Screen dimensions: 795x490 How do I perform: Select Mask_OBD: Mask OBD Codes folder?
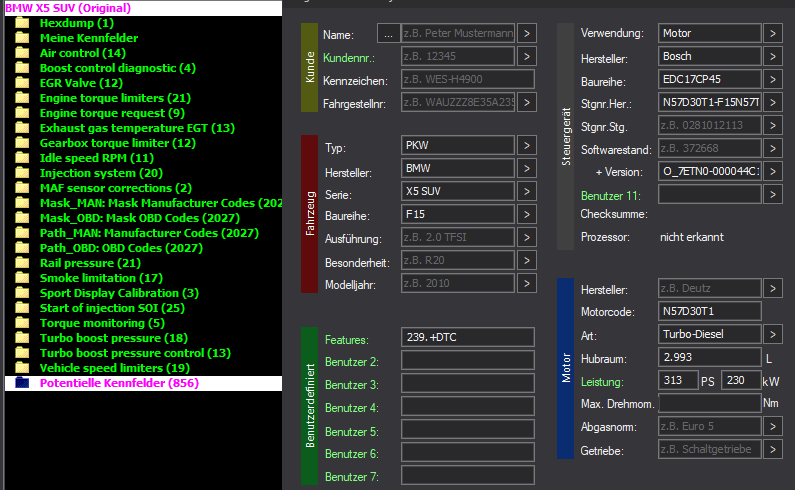140,218
